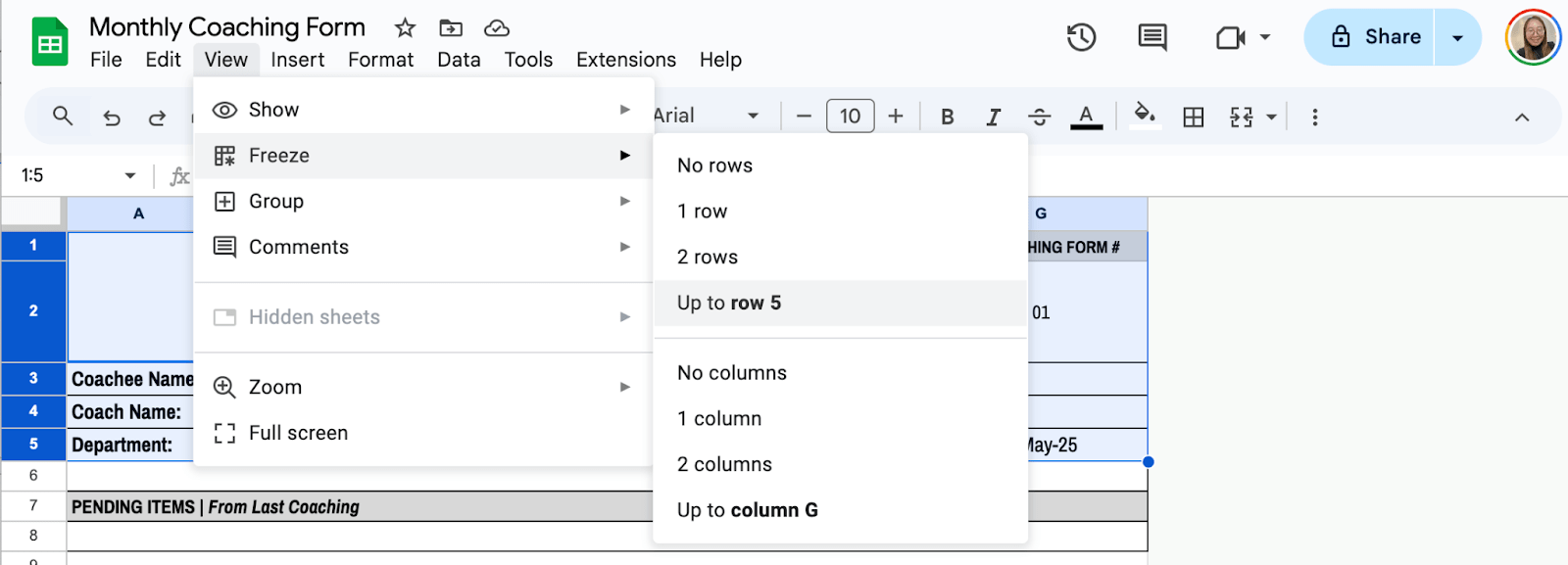Click the font size input field

click(850, 117)
